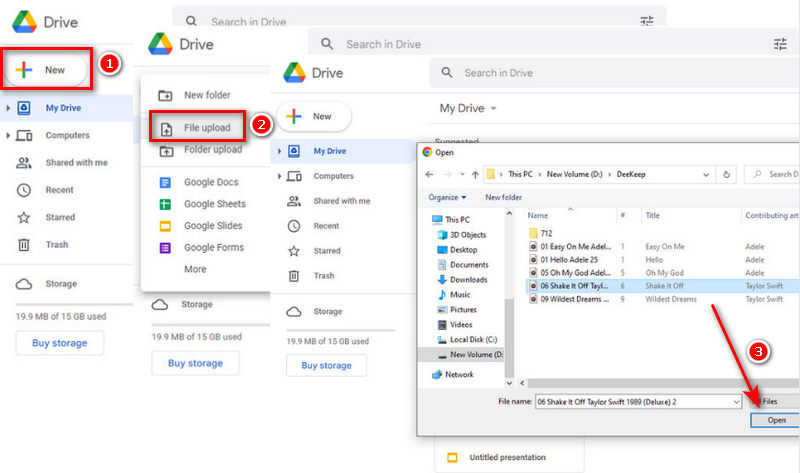Click Buy storage in the panel beside Open dialog

pos(327,365)
